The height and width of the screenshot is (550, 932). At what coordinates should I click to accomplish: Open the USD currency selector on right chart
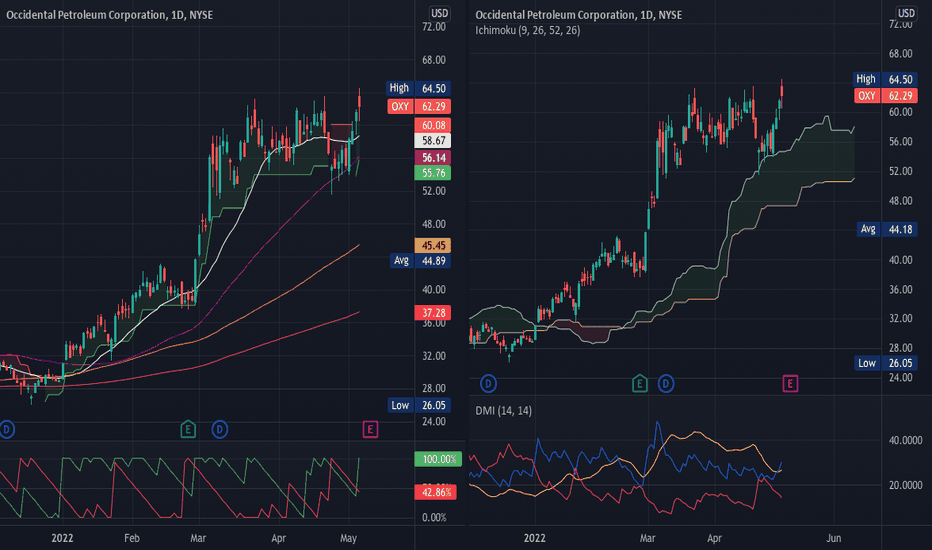pyautogui.click(x=906, y=13)
